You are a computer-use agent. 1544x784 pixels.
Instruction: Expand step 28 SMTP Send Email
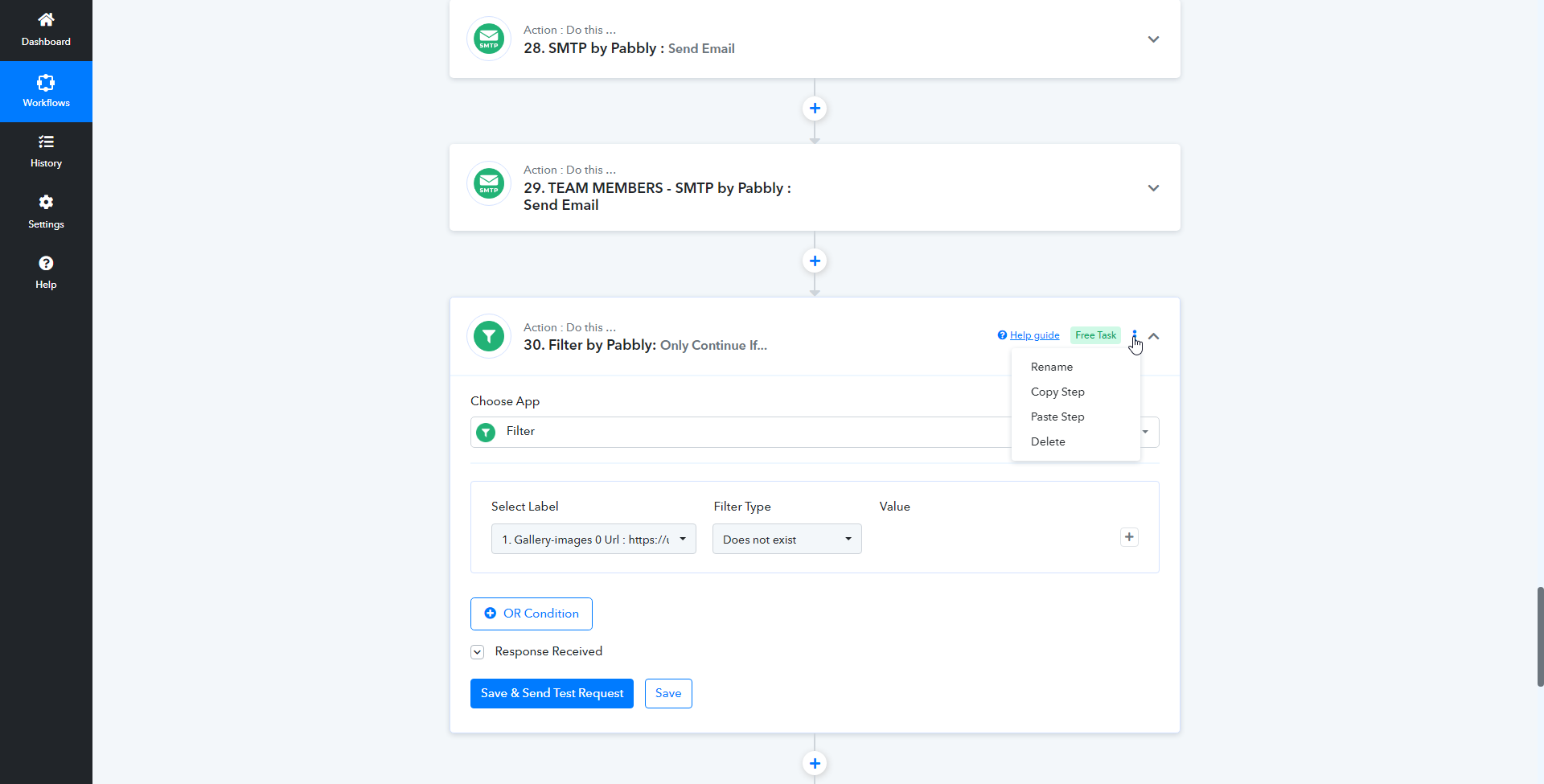tap(1153, 39)
